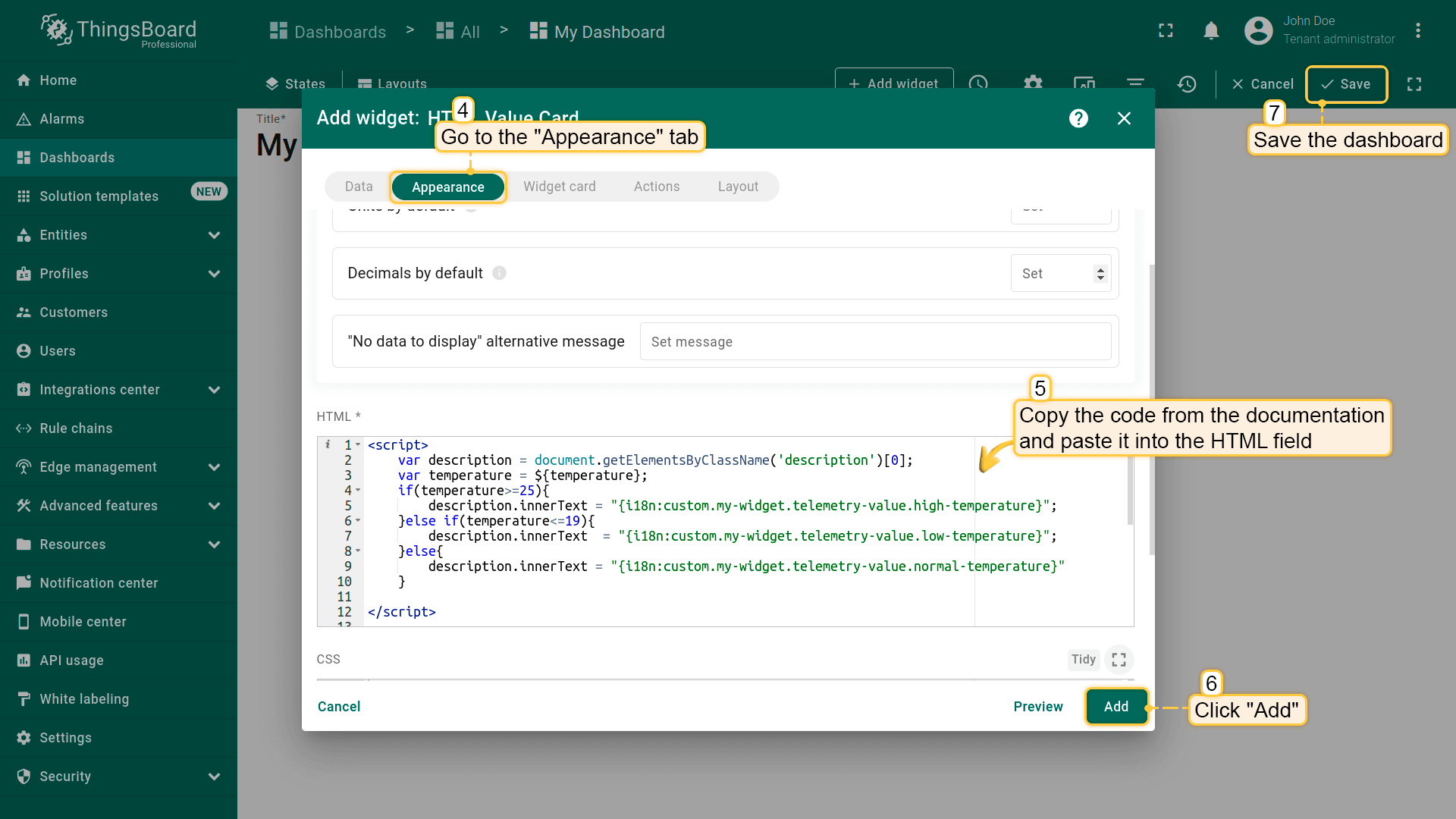Expand the Integrations center menu
The image size is (1456, 819).
tap(214, 390)
